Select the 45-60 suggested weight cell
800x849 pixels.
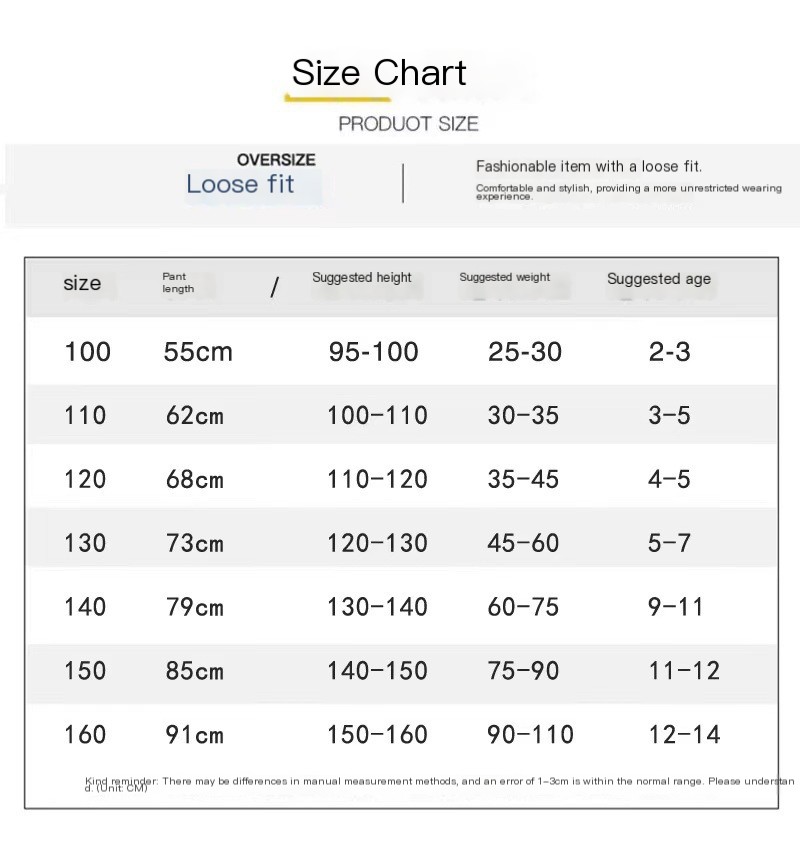click(523, 544)
